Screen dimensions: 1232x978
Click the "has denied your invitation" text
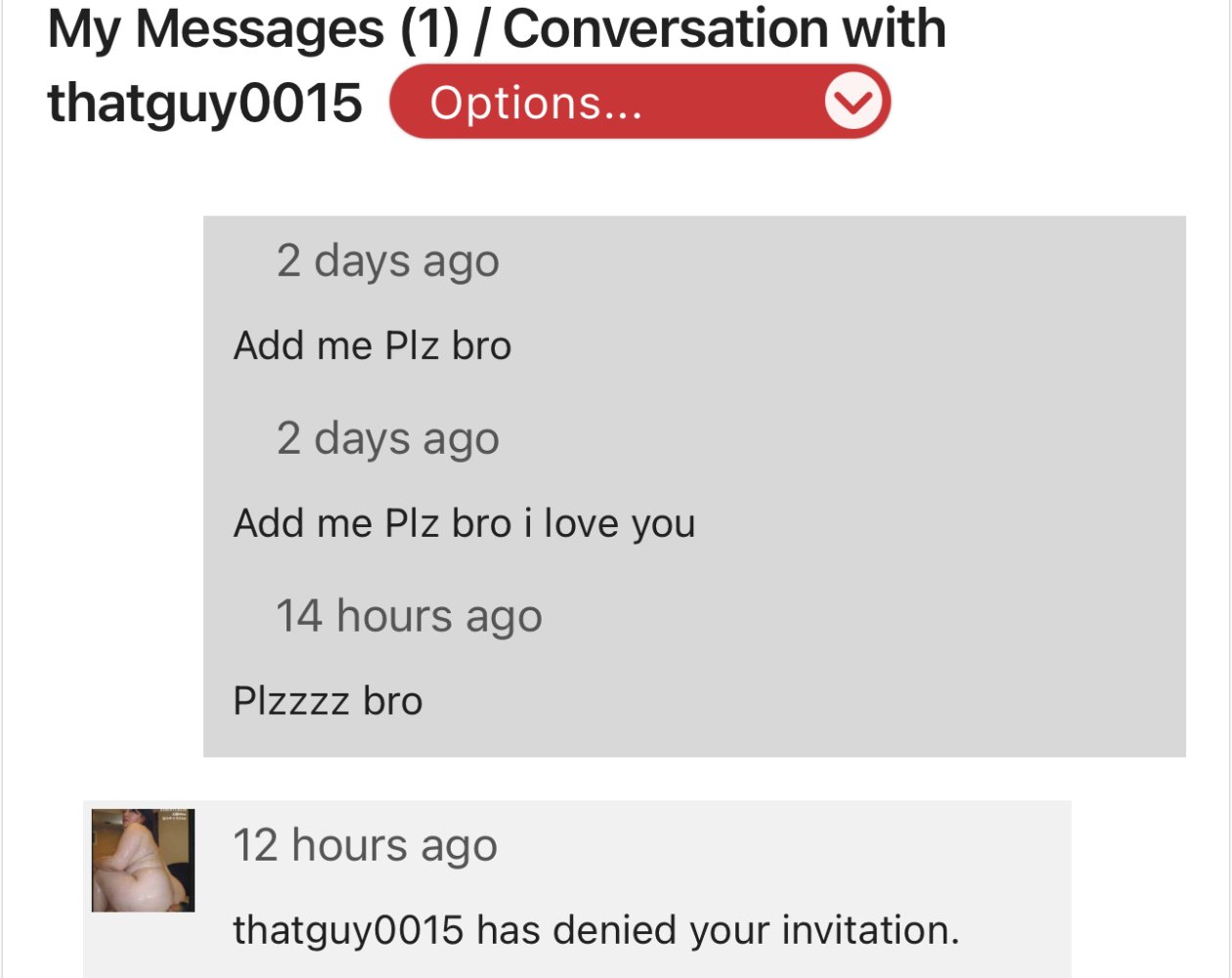click(x=718, y=930)
